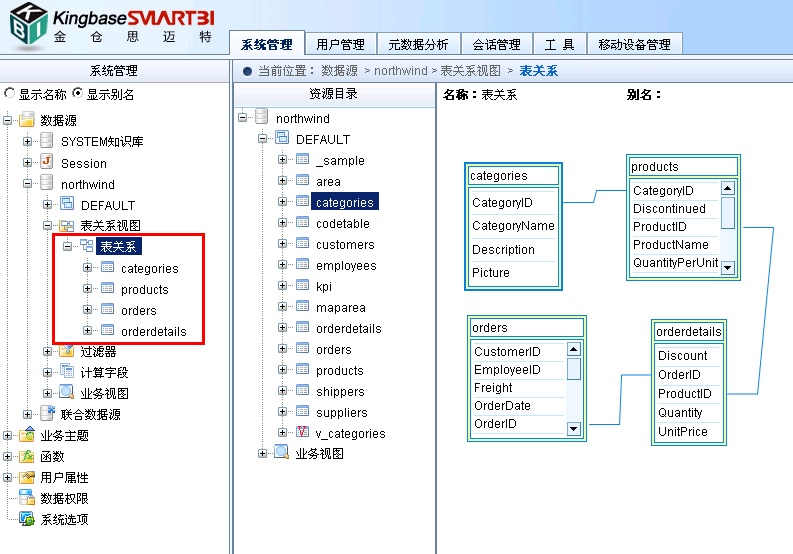
Task: Collapse the 表关系视图 node
Action: [x=47, y=225]
